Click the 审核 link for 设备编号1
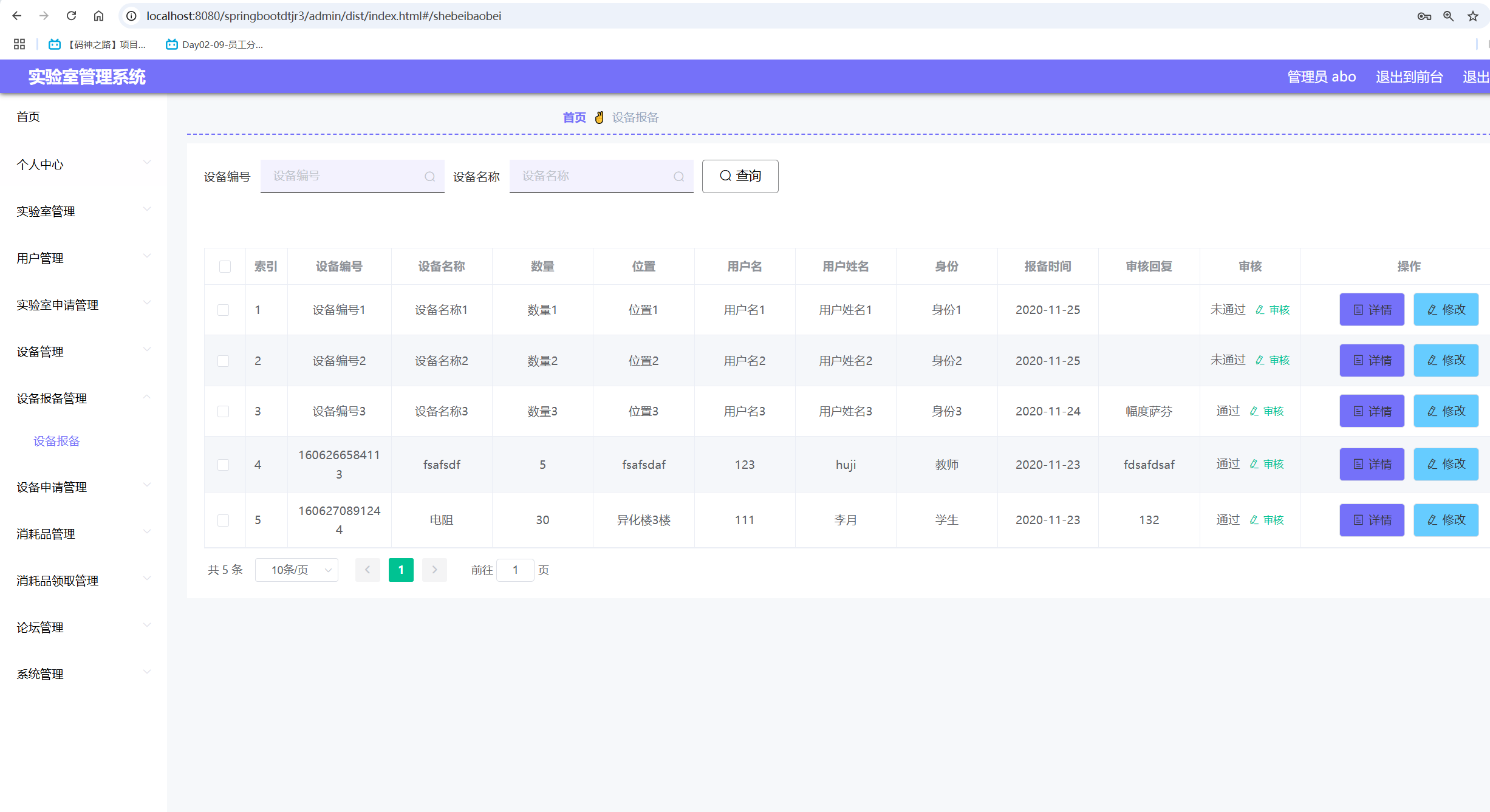The width and height of the screenshot is (1490, 812). coord(1273,310)
